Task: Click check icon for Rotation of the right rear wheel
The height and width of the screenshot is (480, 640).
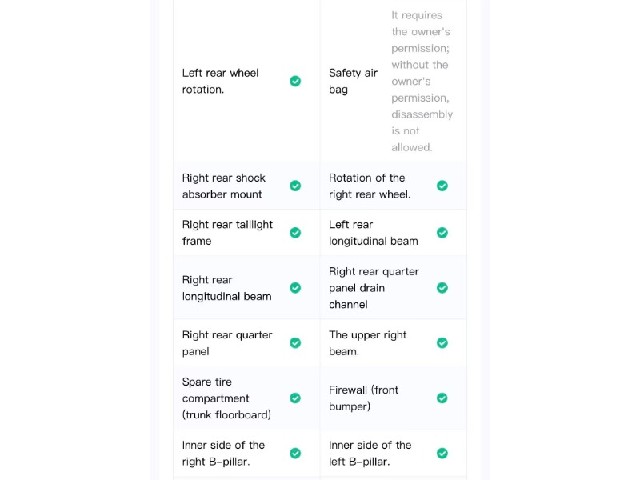Action: (442, 186)
